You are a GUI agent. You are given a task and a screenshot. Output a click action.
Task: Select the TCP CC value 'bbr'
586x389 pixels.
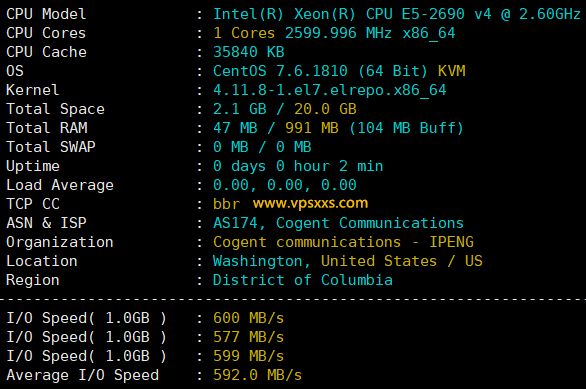pyautogui.click(x=226, y=204)
